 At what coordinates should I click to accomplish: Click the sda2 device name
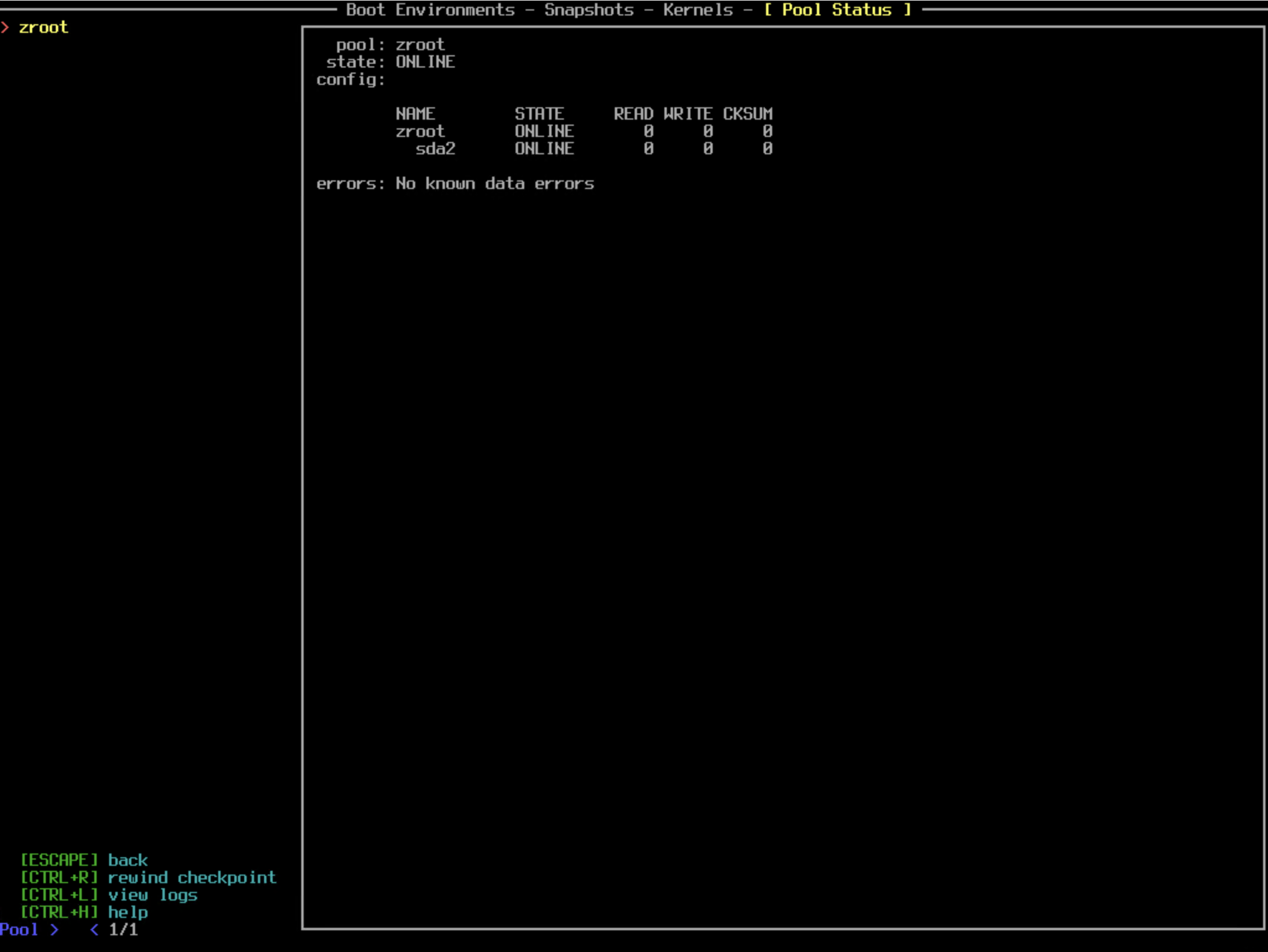click(x=435, y=149)
